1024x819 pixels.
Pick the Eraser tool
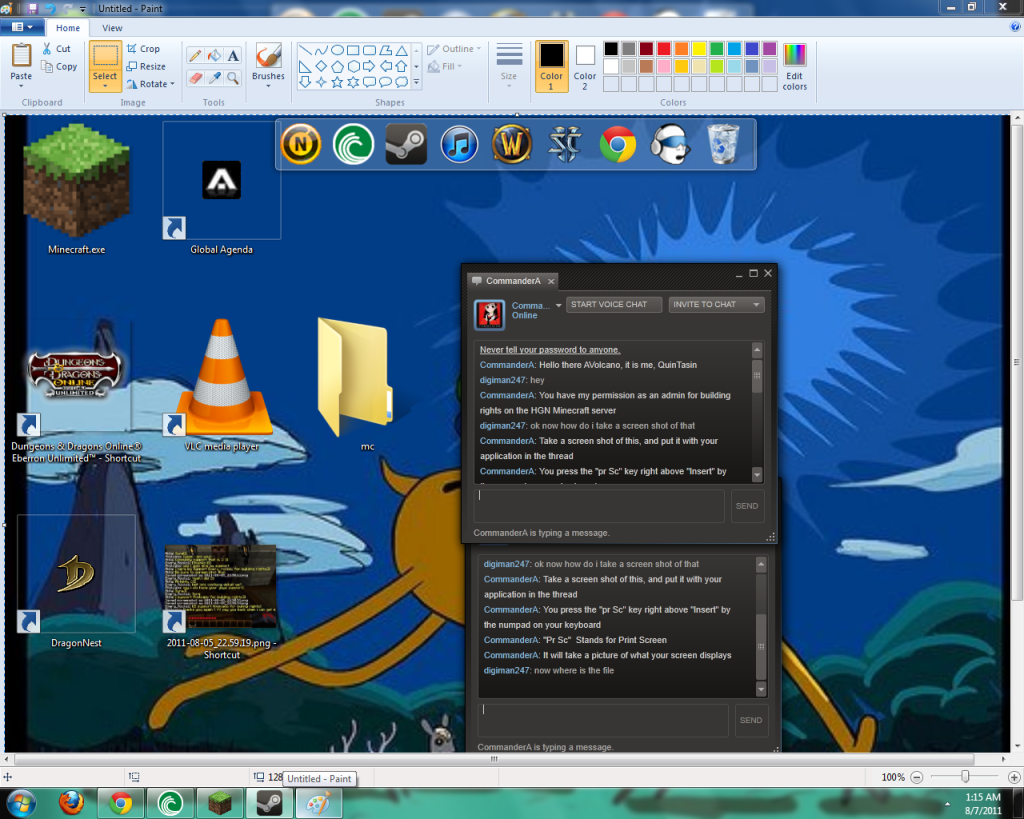pos(195,78)
